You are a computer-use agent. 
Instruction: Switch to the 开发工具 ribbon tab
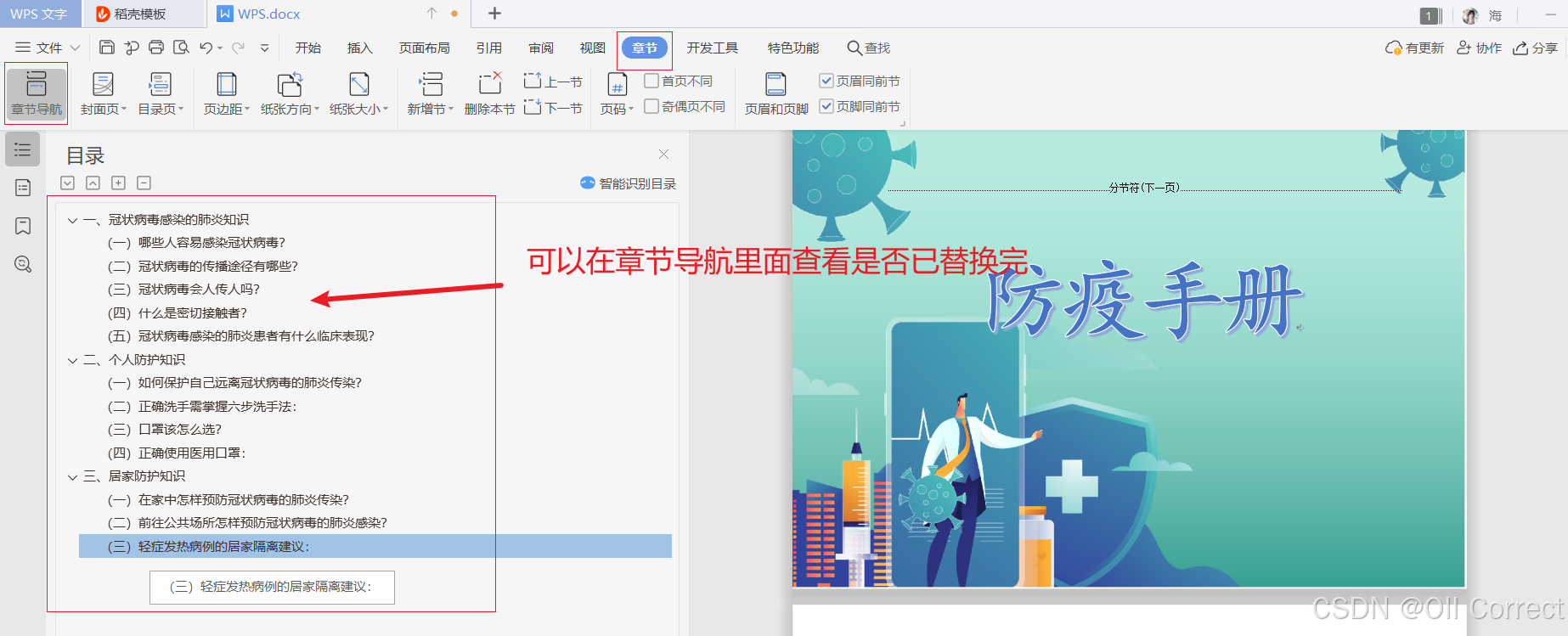(x=713, y=48)
